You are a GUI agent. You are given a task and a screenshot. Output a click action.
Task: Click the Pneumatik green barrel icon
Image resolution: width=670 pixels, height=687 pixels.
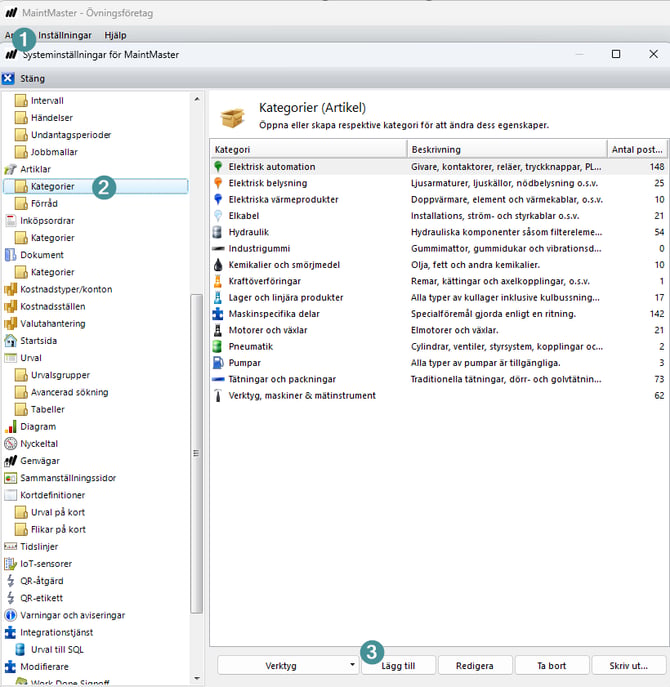point(218,347)
